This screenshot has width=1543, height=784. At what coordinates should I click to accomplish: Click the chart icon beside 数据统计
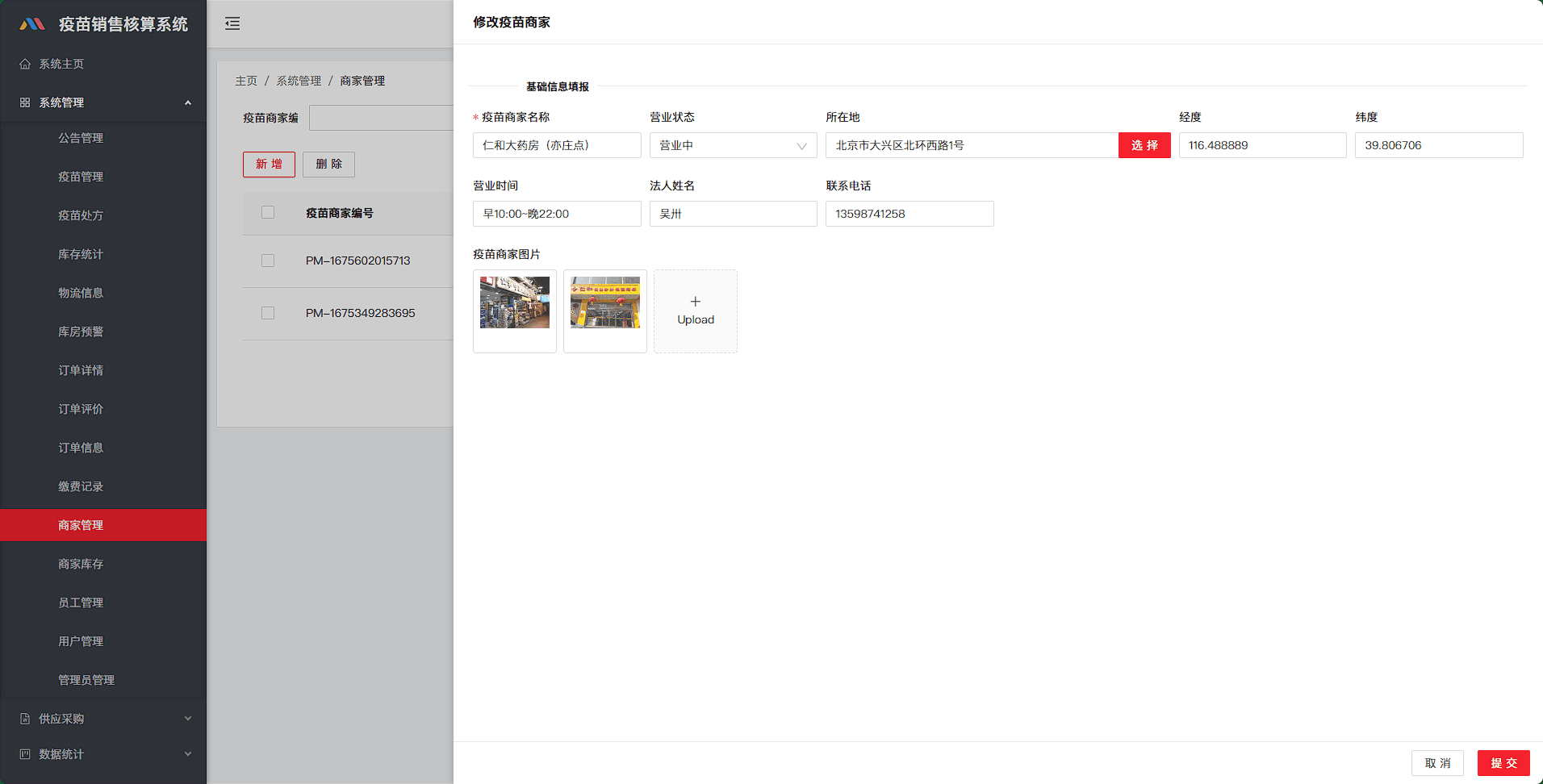pyautogui.click(x=25, y=754)
